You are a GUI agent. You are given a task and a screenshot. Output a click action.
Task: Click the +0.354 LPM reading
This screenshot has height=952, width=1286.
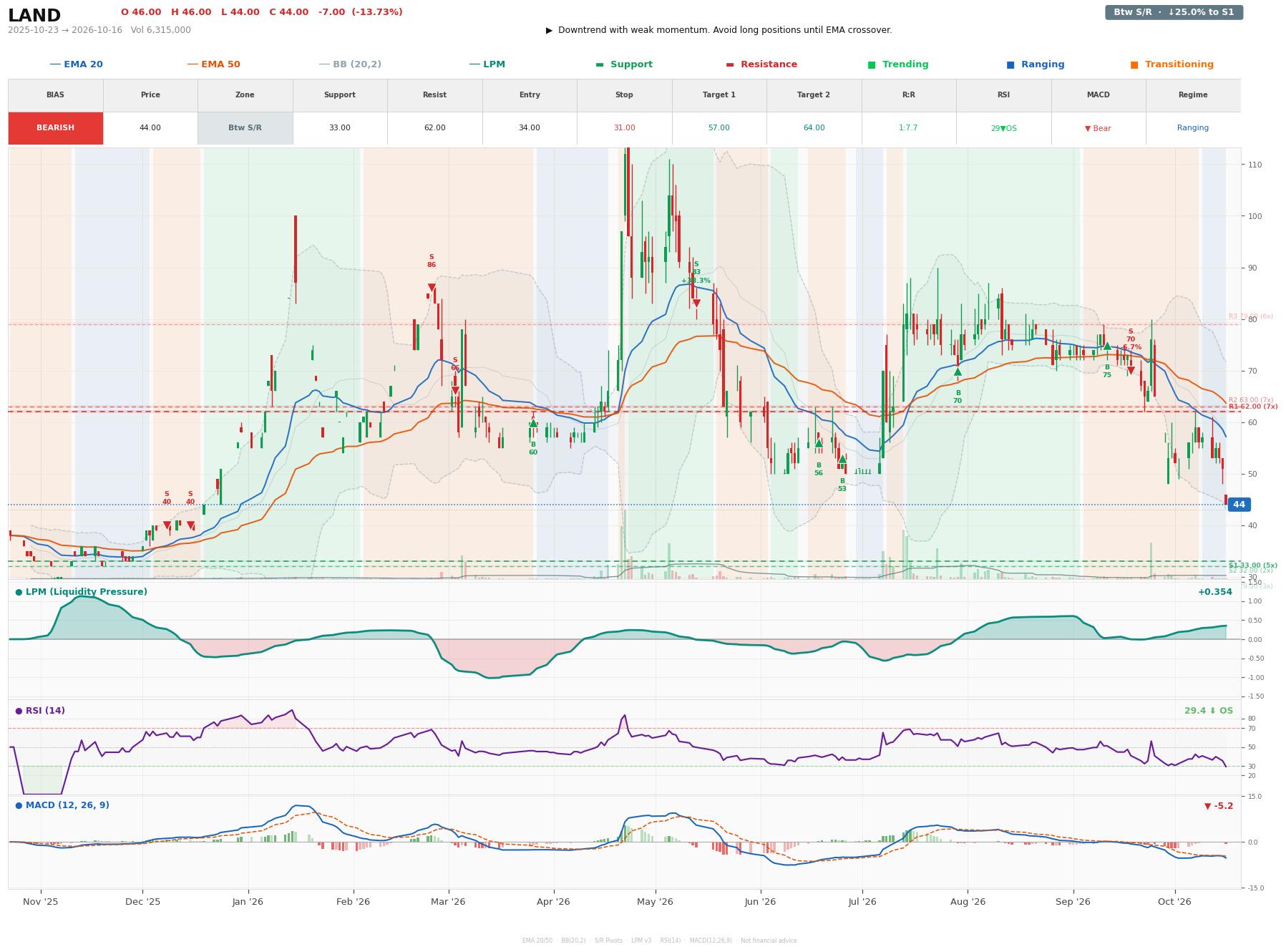click(x=1215, y=592)
